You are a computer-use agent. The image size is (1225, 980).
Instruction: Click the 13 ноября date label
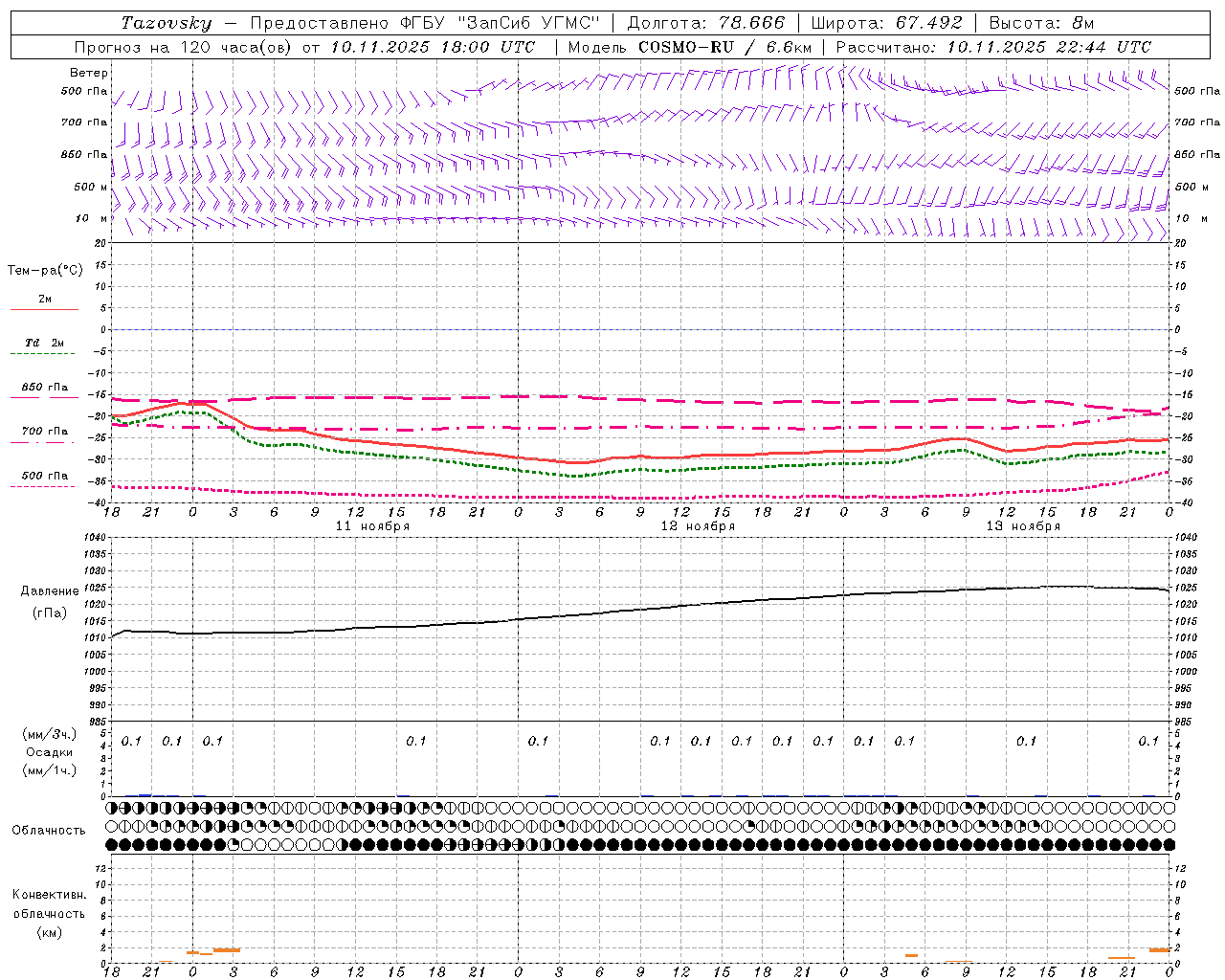(x=1023, y=525)
